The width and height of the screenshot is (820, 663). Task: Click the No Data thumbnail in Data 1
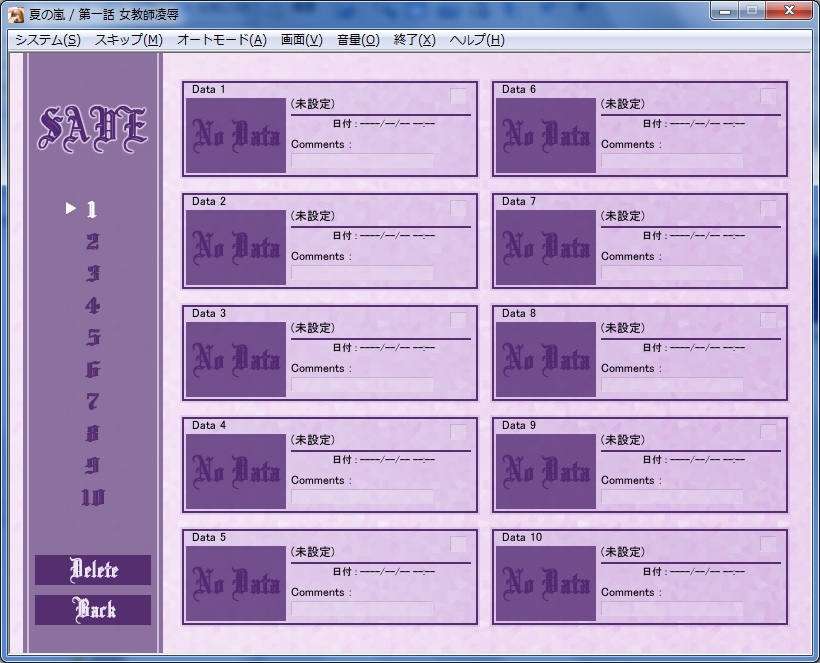[x=236, y=135]
